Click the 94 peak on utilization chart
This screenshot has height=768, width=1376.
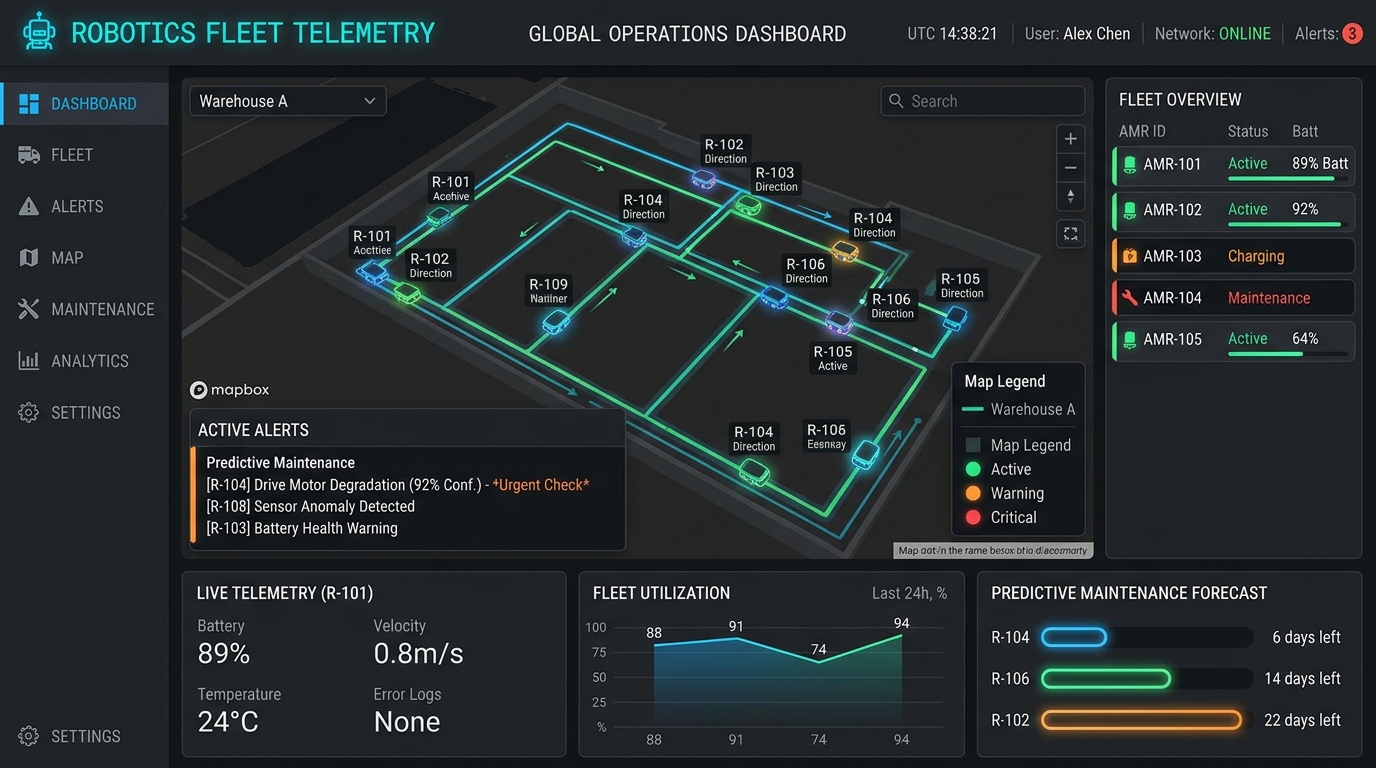pyautogui.click(x=901, y=634)
